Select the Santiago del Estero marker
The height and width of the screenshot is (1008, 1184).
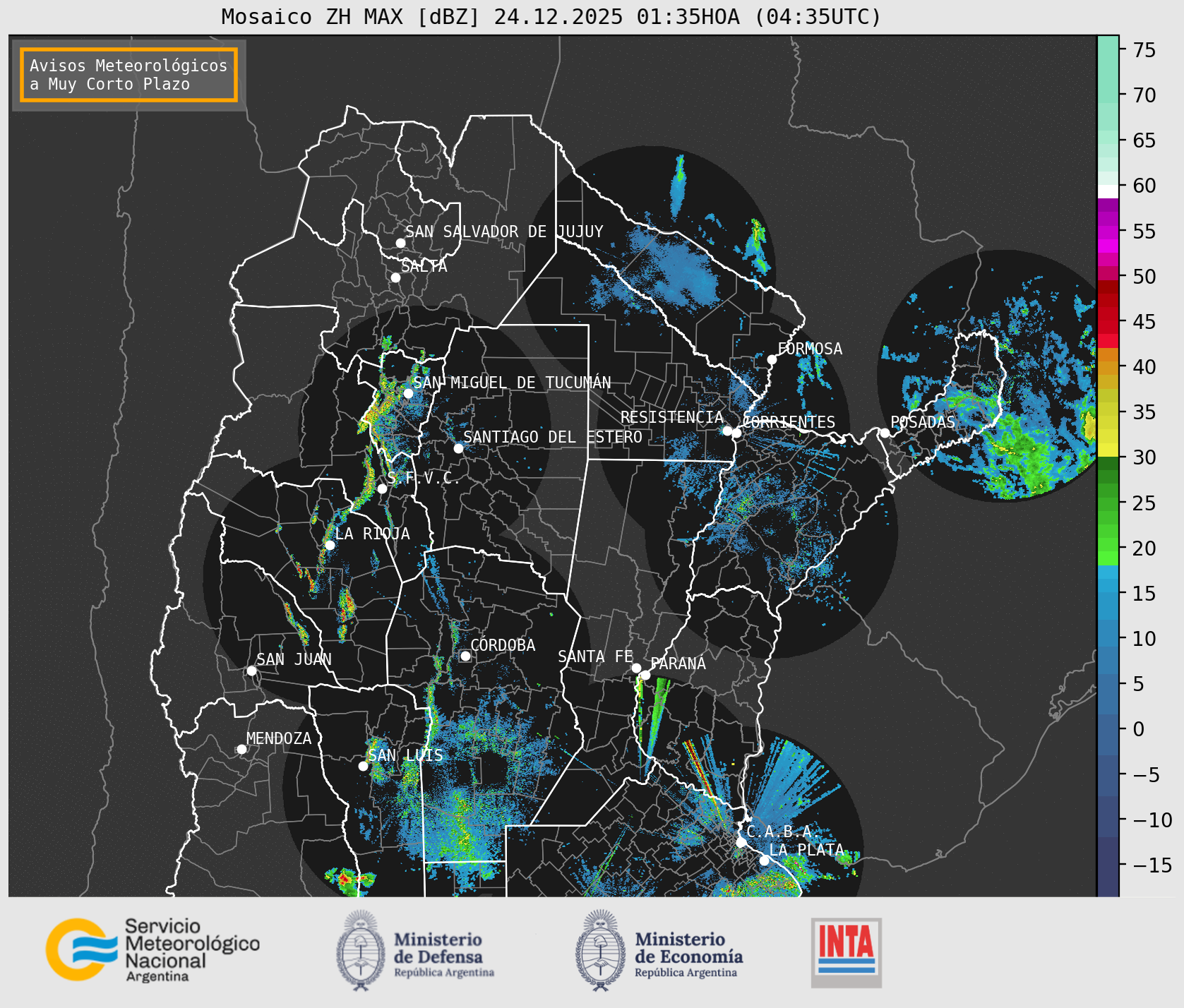pyautogui.click(x=458, y=448)
